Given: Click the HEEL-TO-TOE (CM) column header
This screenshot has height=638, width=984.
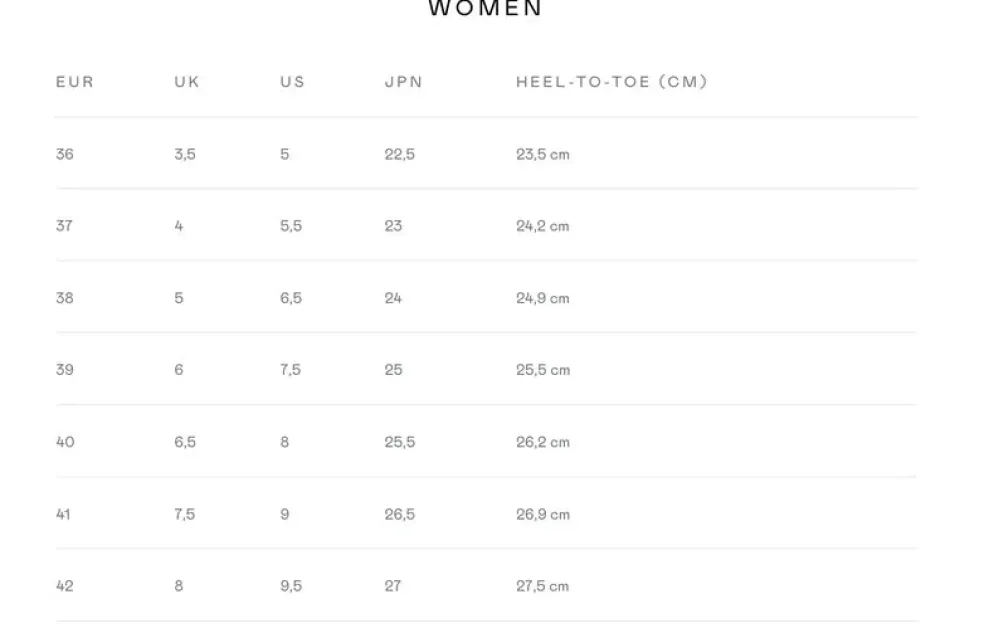Looking at the screenshot, I should click(611, 82).
